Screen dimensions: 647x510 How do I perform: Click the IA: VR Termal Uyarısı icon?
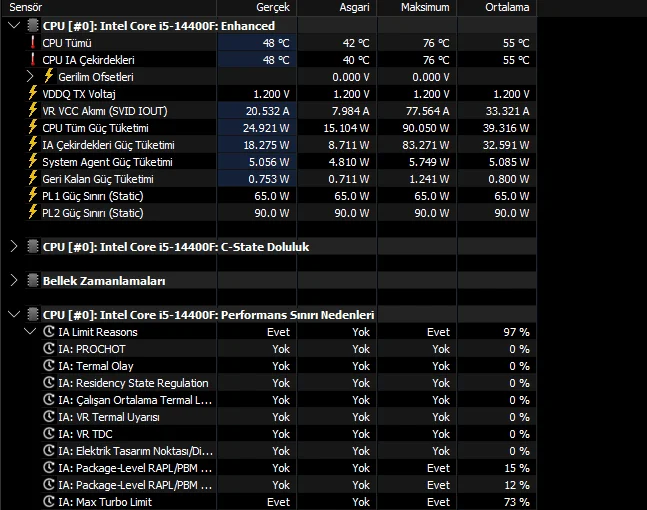point(49,416)
